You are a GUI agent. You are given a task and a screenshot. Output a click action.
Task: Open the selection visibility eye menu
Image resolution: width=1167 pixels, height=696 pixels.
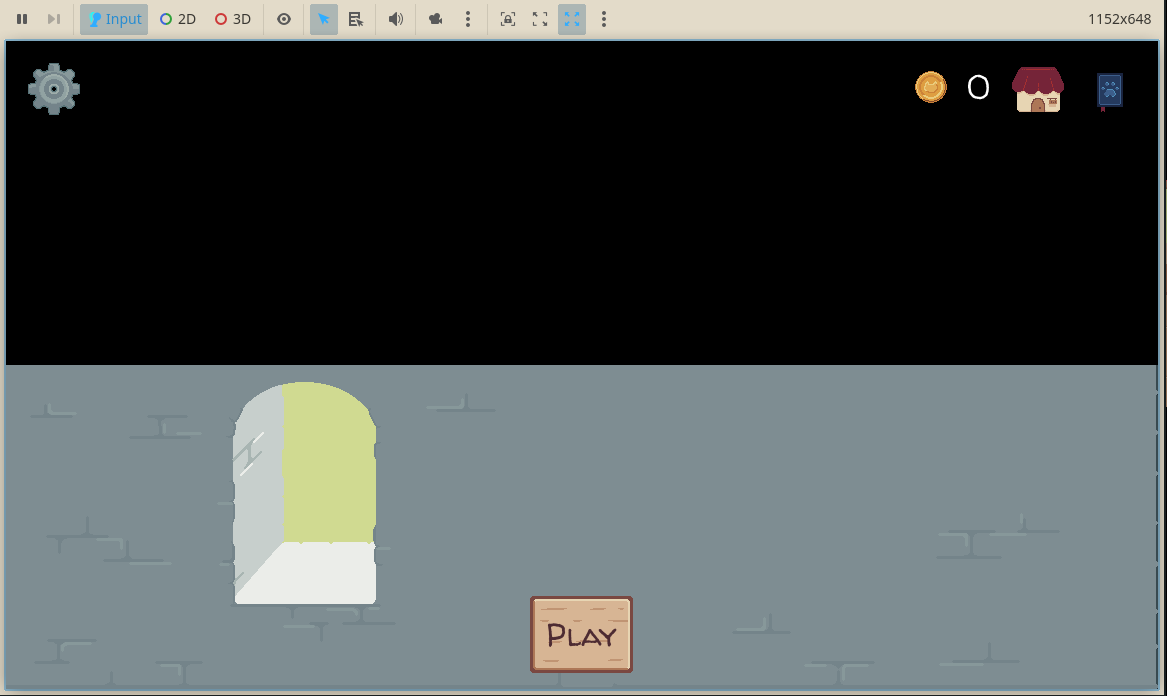click(x=284, y=19)
